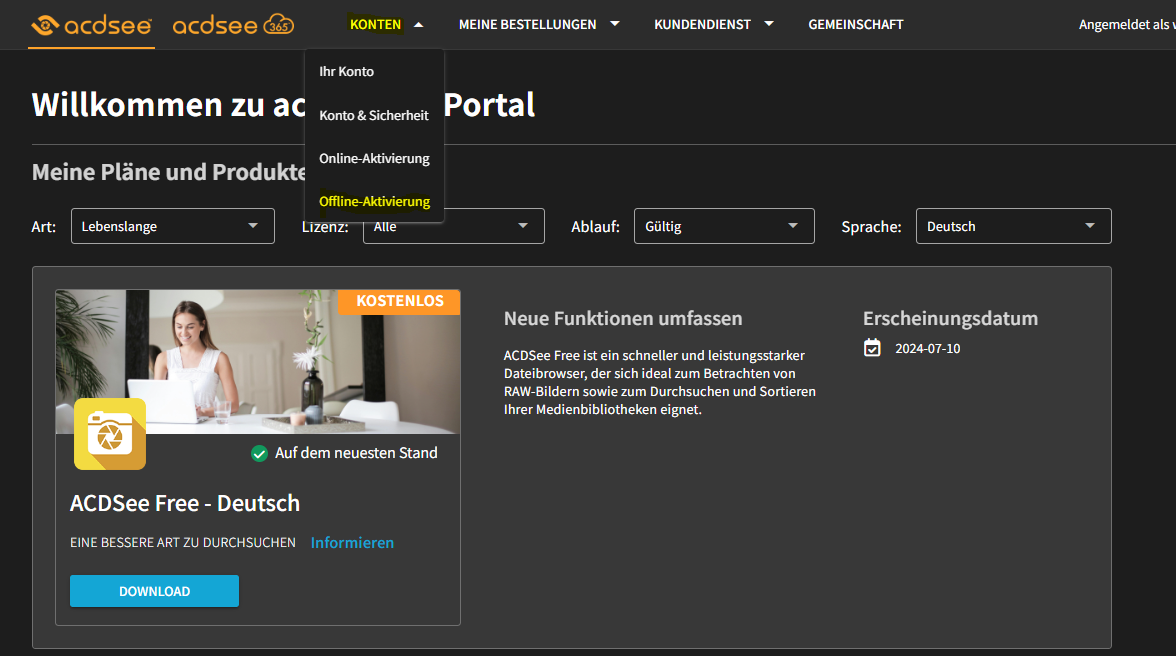Open Konto & Sicherheit menu entry
Screen dimensions: 1176x656
pyautogui.click(x=374, y=115)
